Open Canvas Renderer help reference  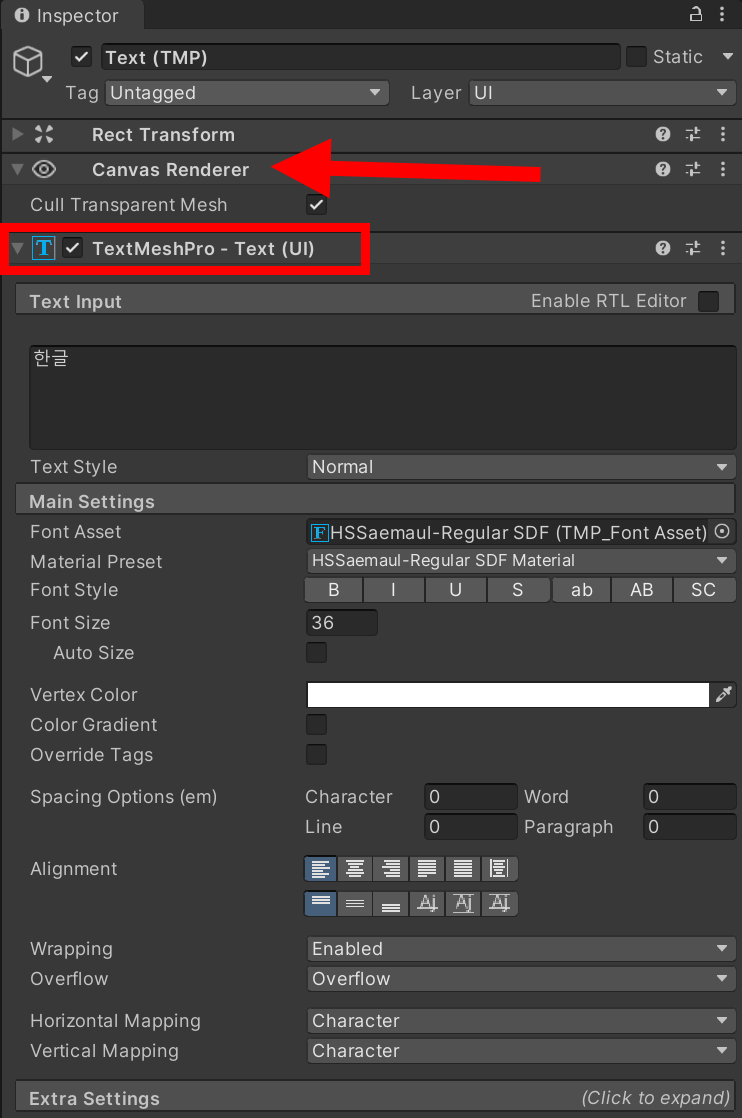663,169
